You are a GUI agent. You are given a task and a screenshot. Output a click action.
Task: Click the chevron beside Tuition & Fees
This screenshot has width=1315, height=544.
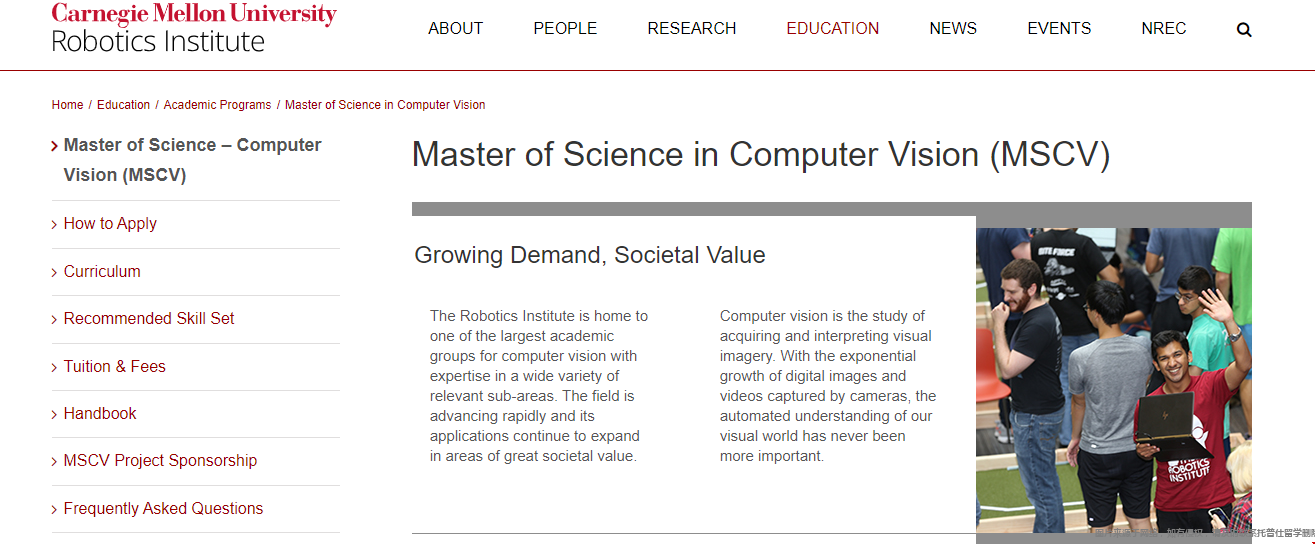point(54,367)
